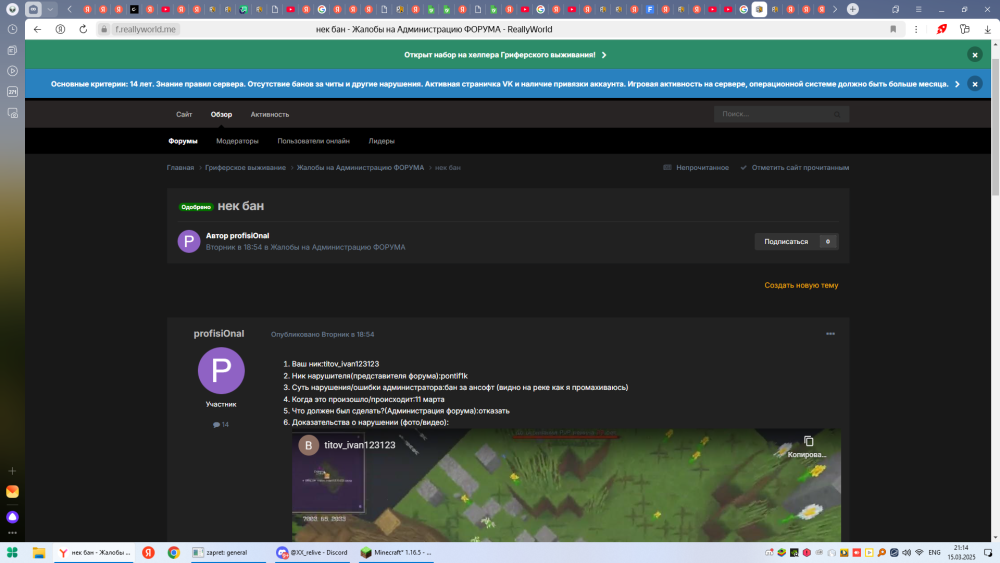
Task: Open the browser three-dot page menu
Action: (x=916, y=29)
